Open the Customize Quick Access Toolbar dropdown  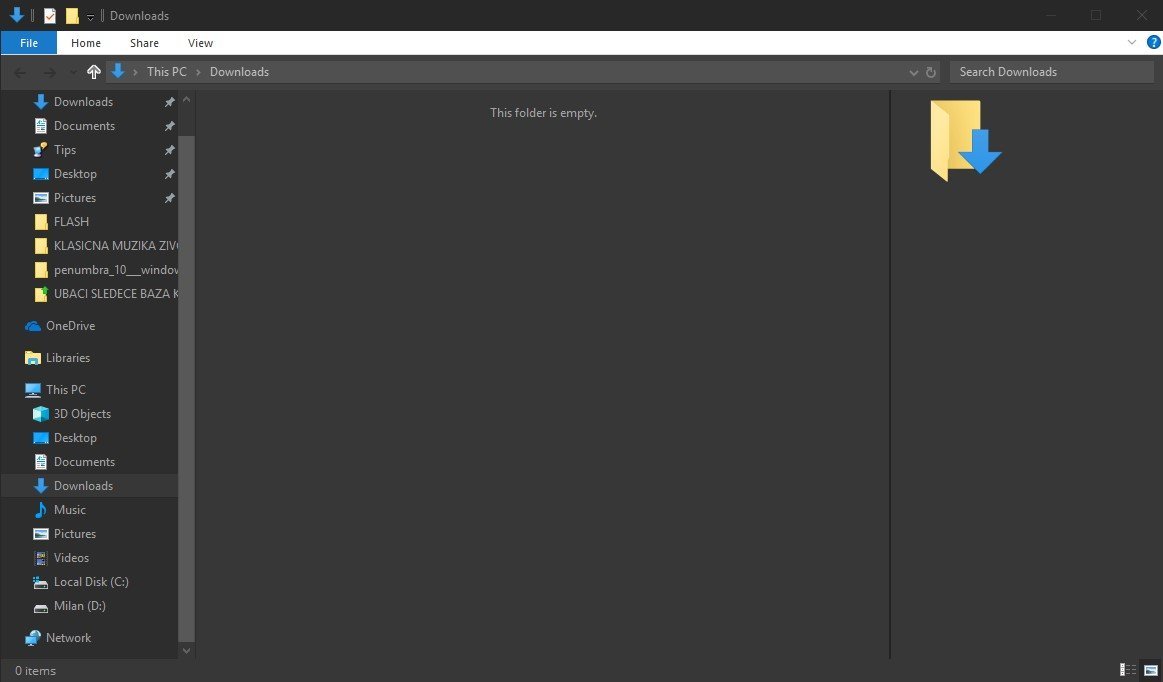[90, 16]
